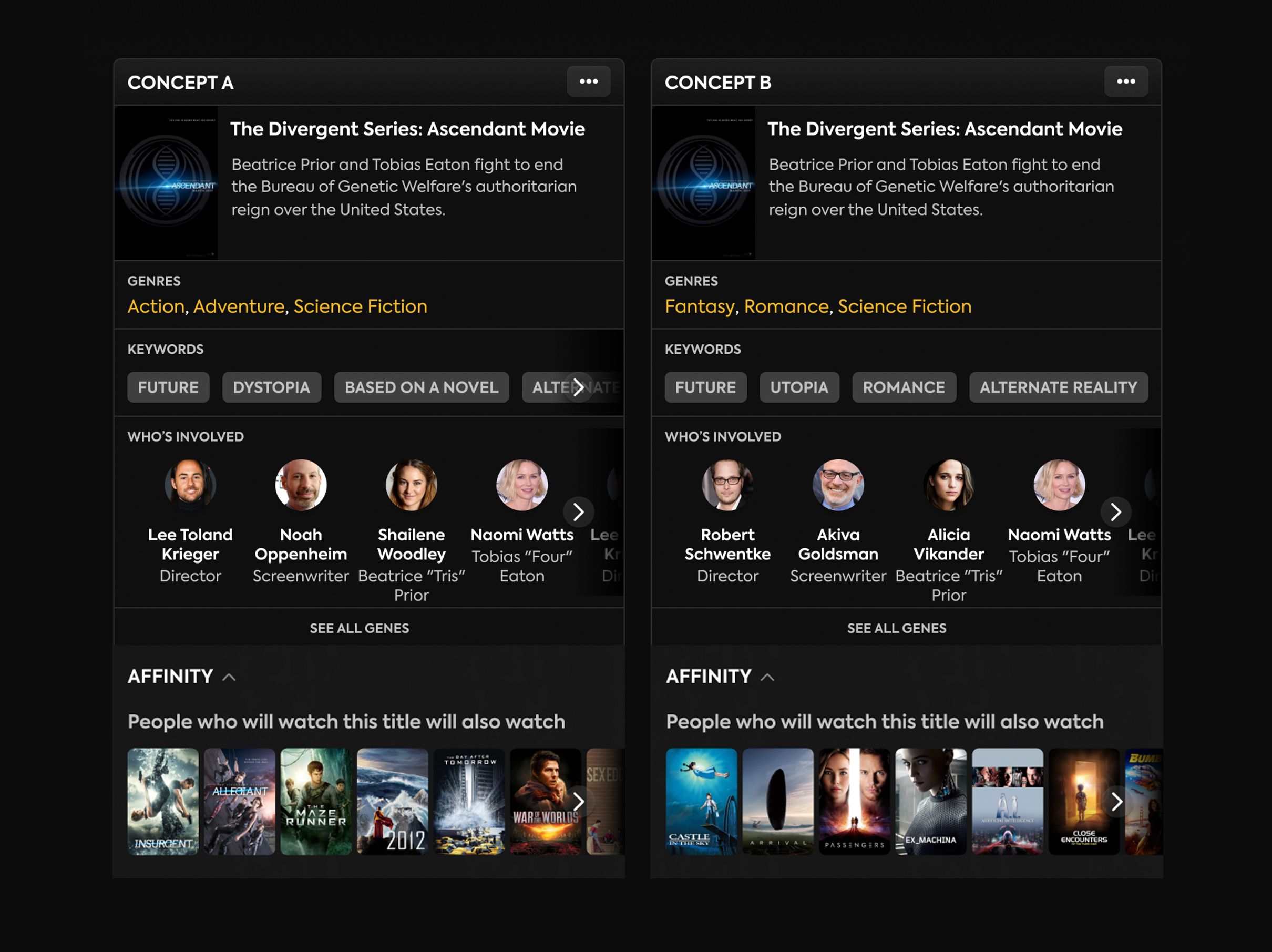The width and height of the screenshot is (1272, 952).
Task: Advance Concept A keywords carousel arrow
Action: click(578, 387)
